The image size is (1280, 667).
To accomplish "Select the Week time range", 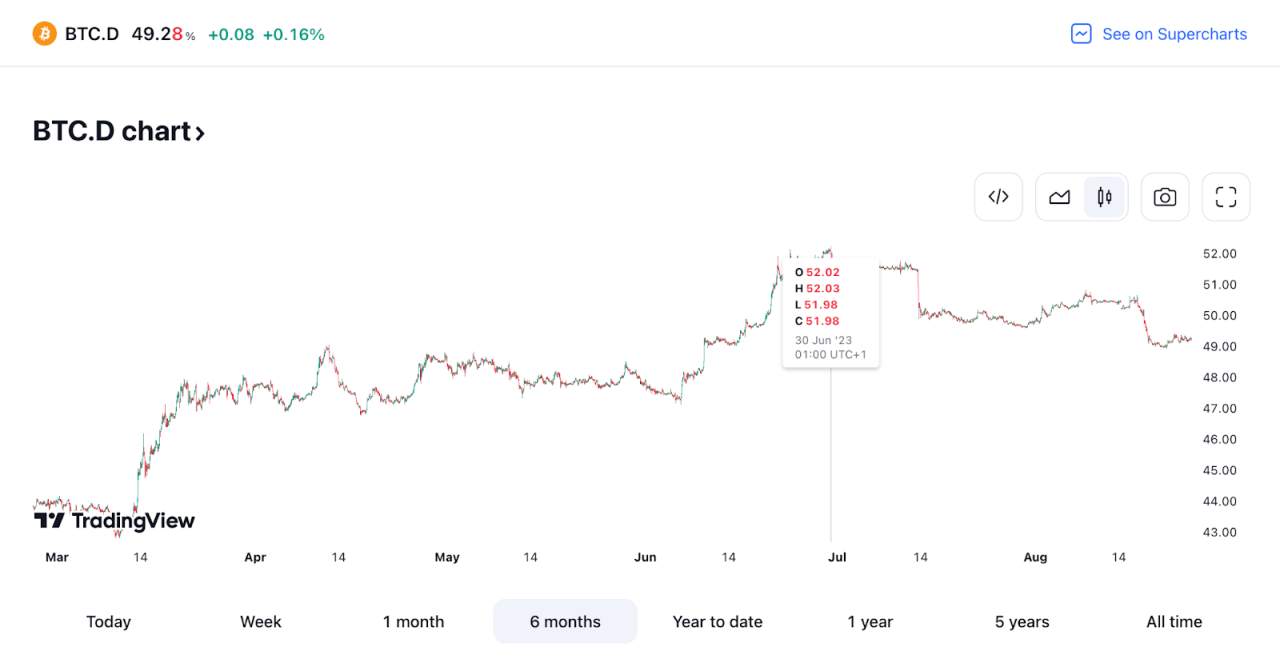I will pyautogui.click(x=261, y=622).
